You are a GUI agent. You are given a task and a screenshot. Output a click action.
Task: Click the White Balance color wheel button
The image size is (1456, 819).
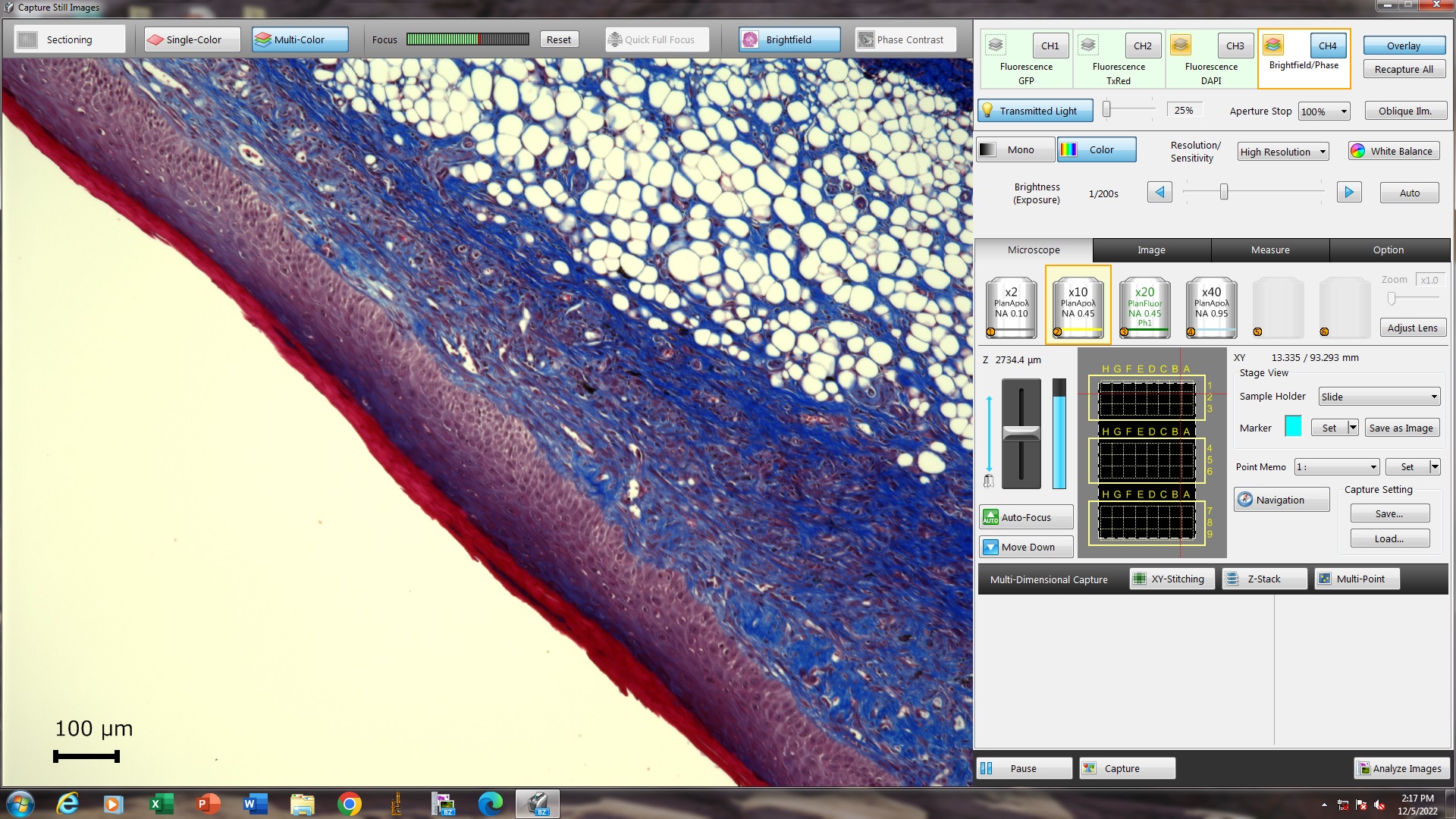[1393, 151]
